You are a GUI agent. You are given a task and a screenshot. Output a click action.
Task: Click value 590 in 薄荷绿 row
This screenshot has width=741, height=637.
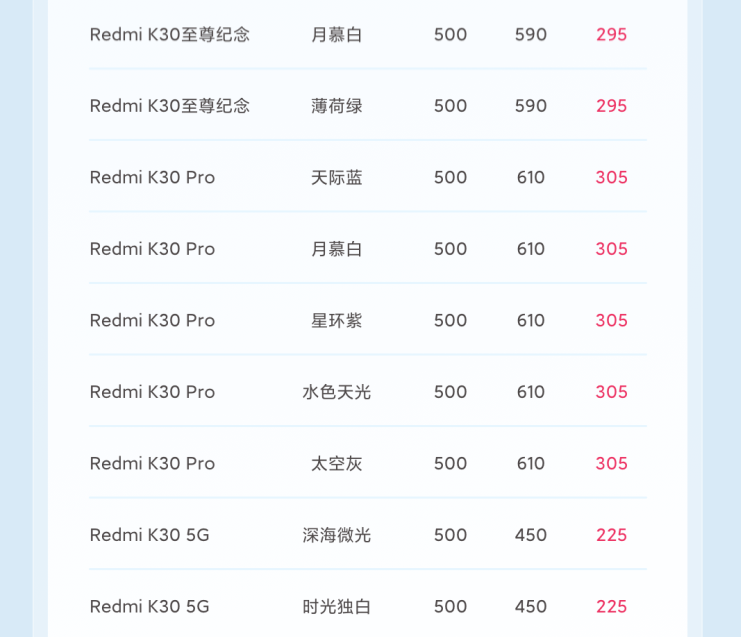[531, 106]
